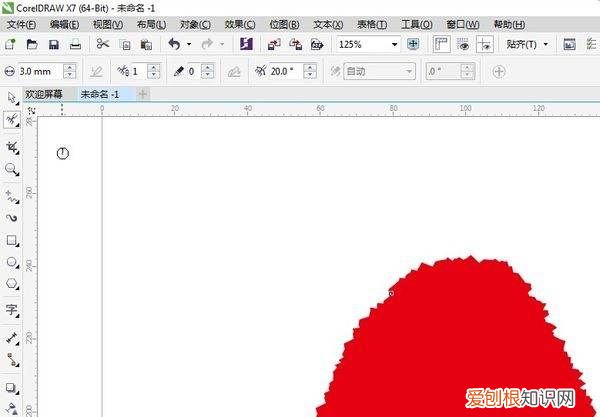Open the 效果(C) menu
Screen dimensions: 600x417
point(240,24)
